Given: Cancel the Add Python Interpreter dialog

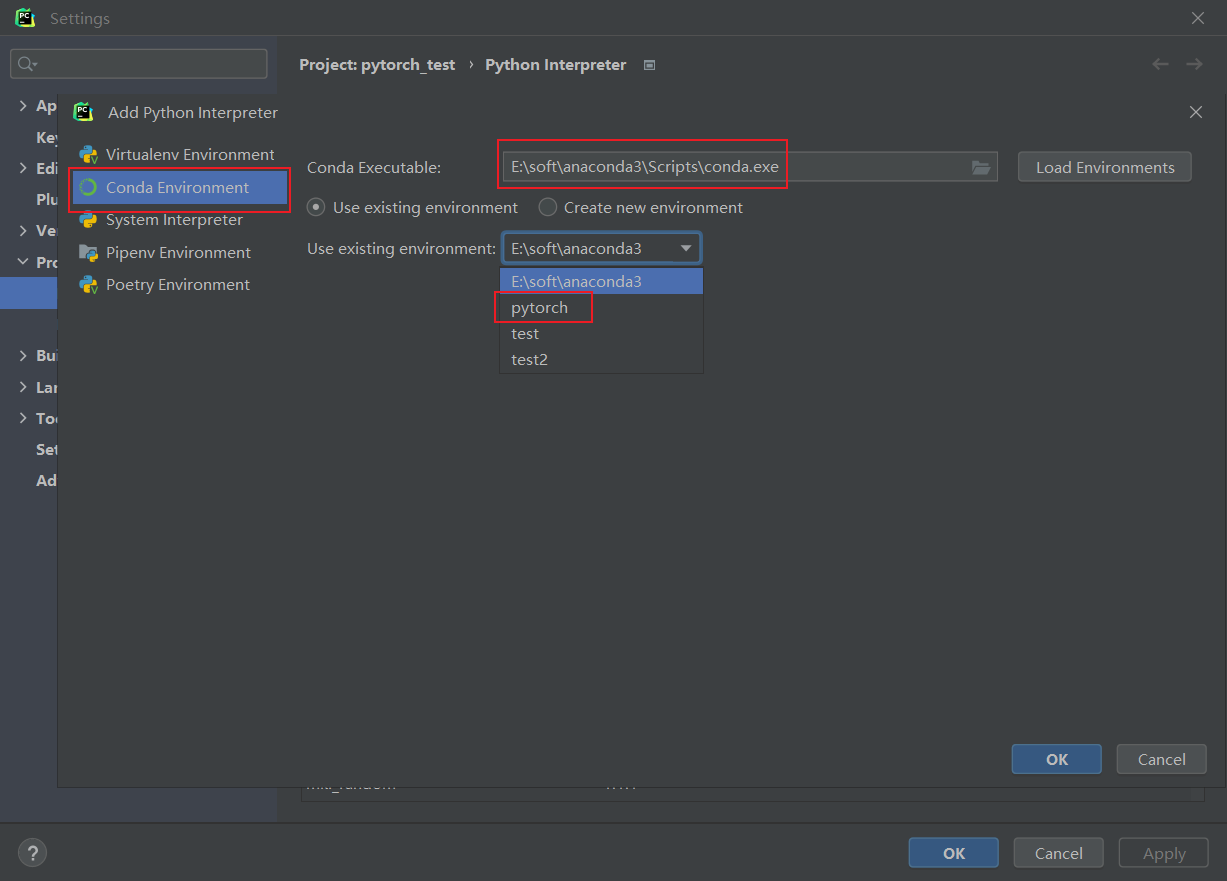Looking at the screenshot, I should click(1162, 759).
